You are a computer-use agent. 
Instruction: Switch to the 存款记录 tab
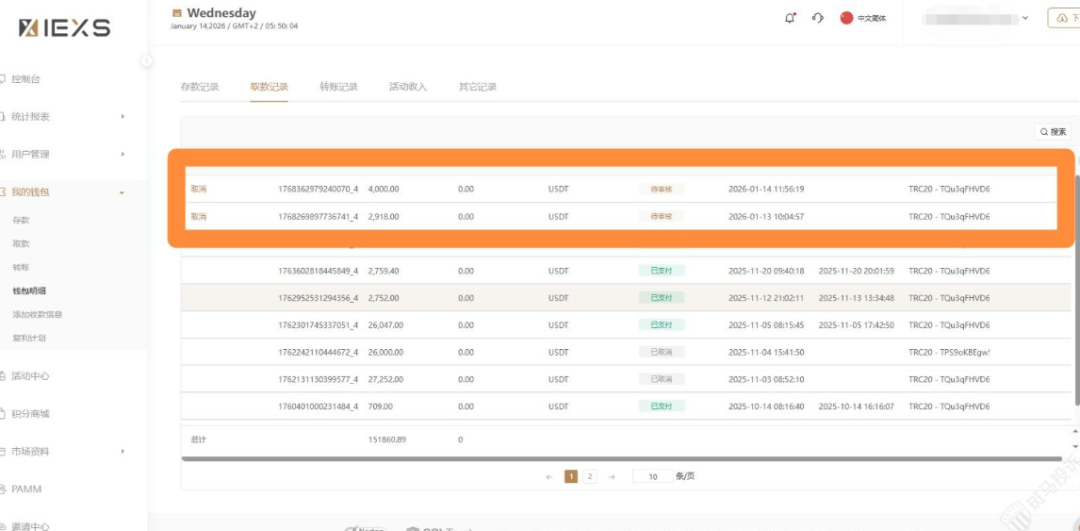click(199, 87)
